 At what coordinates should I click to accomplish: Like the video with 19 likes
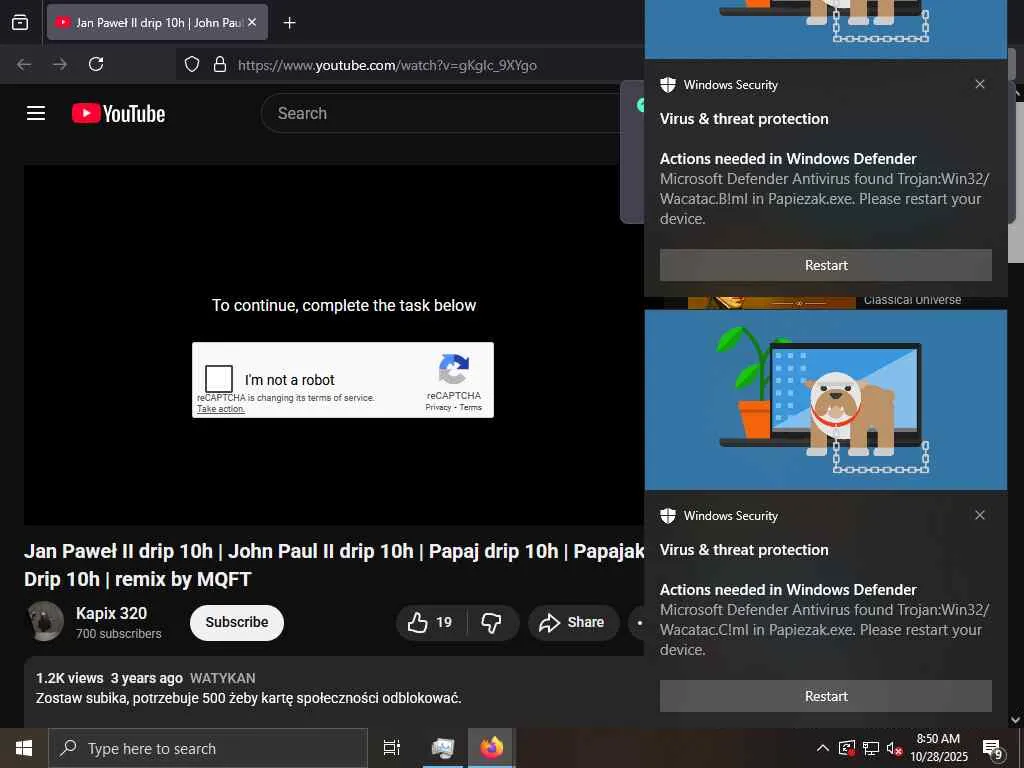(x=430, y=622)
